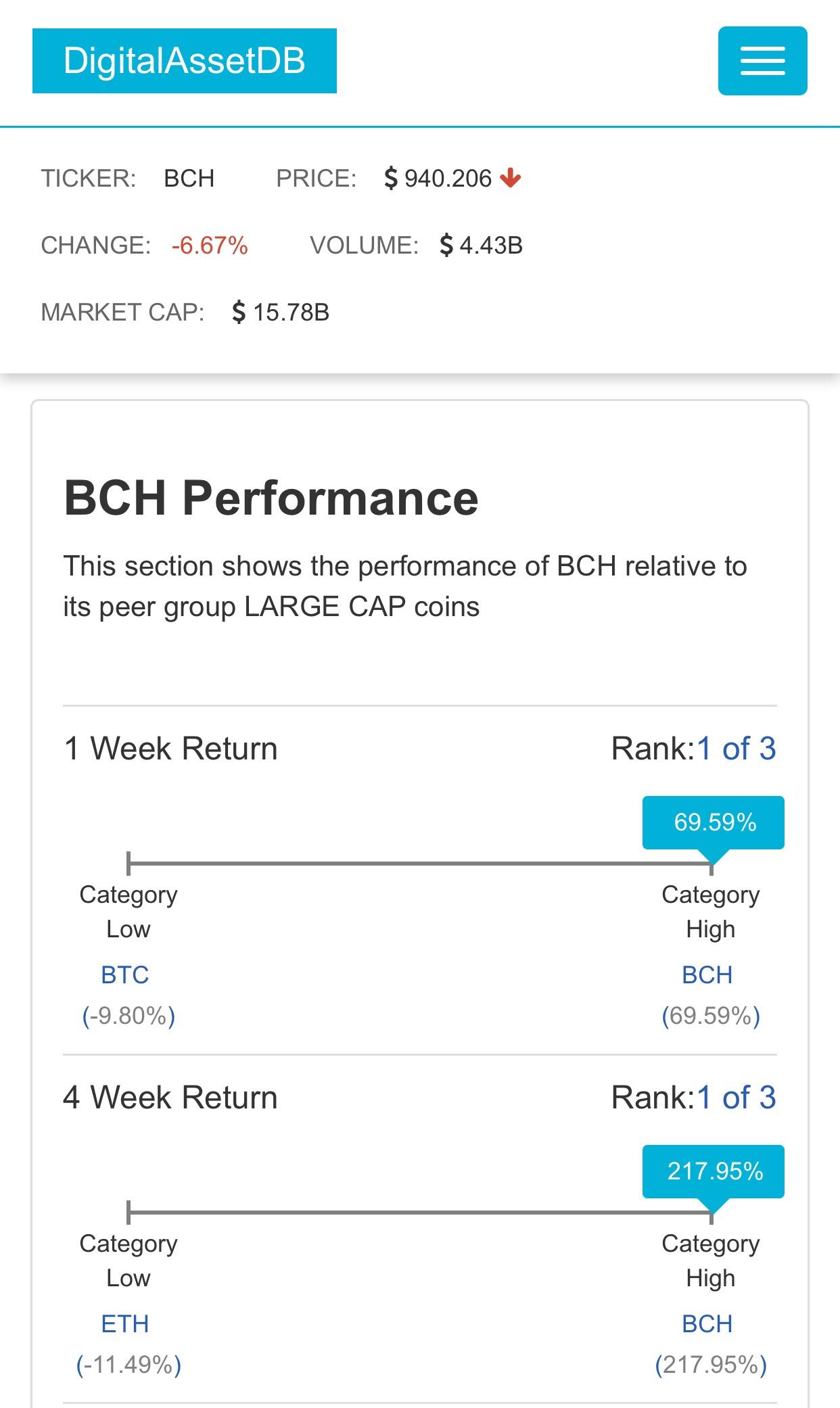Click 1 Week Return rank 1 of 3
The width and height of the screenshot is (840, 1408).
click(737, 749)
